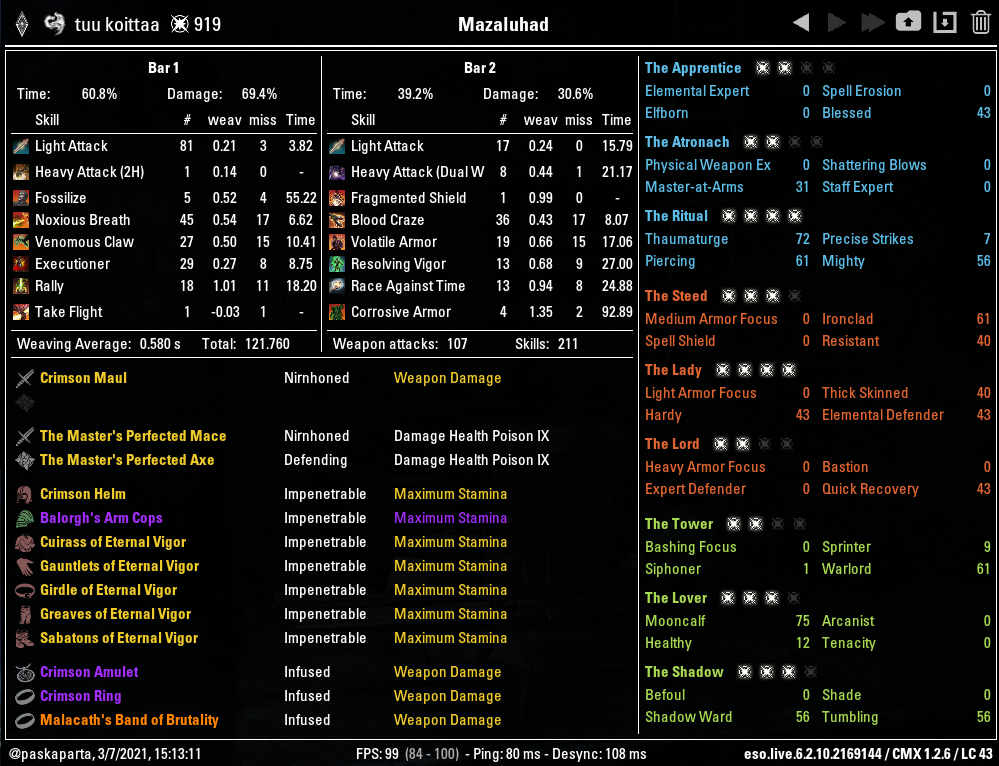Click The Master's Perfected Mace link
This screenshot has width=999, height=766.
pos(133,436)
